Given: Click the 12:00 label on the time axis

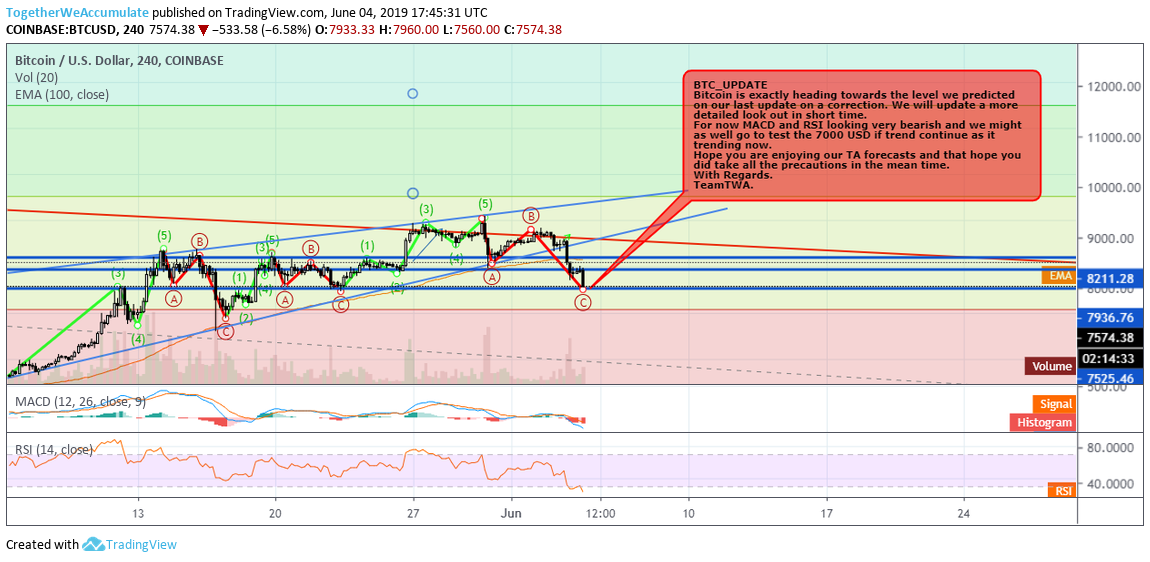Looking at the screenshot, I should [600, 514].
